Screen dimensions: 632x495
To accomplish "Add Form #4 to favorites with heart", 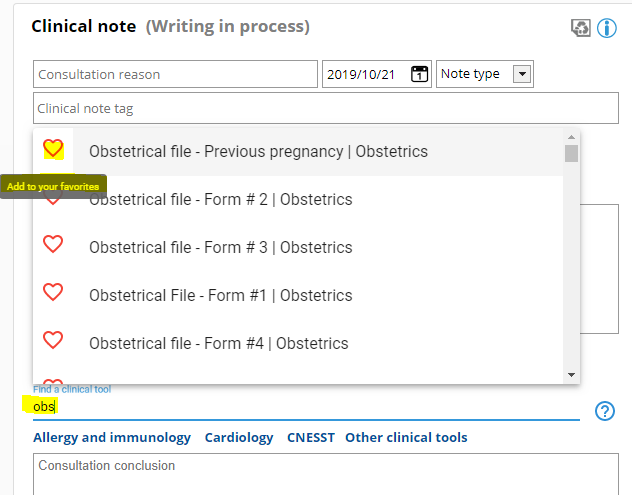I will tap(53, 340).
